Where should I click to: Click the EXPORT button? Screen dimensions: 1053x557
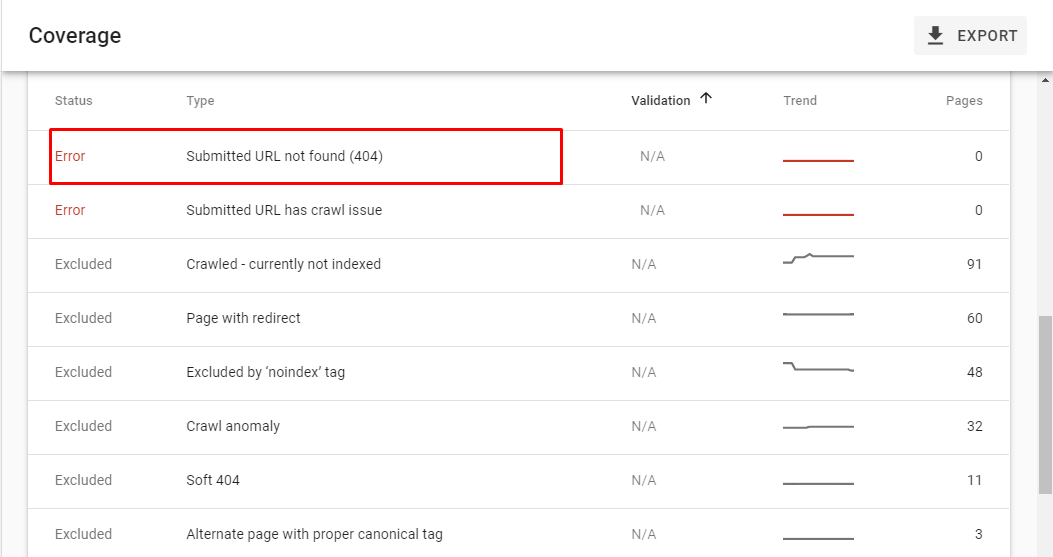[970, 36]
